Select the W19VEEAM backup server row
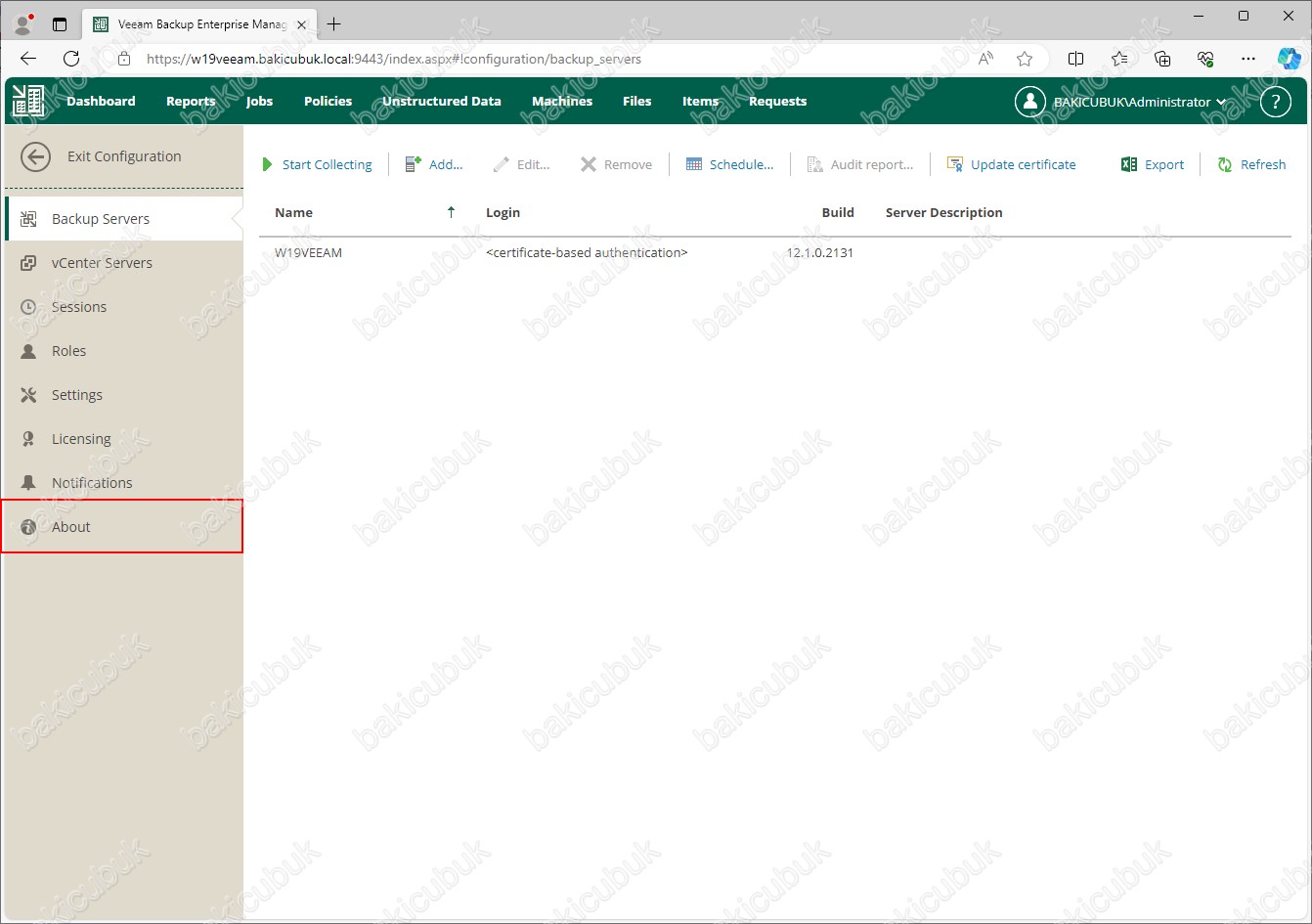The width and height of the screenshot is (1312, 924). [308, 253]
